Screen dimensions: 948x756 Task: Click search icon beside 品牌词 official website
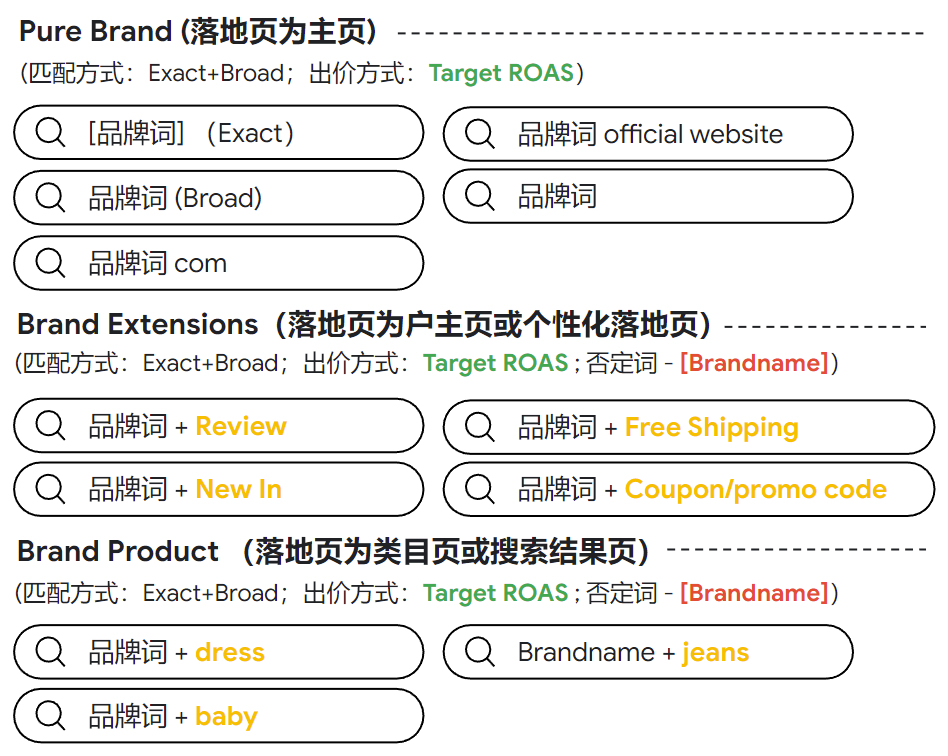click(x=479, y=133)
